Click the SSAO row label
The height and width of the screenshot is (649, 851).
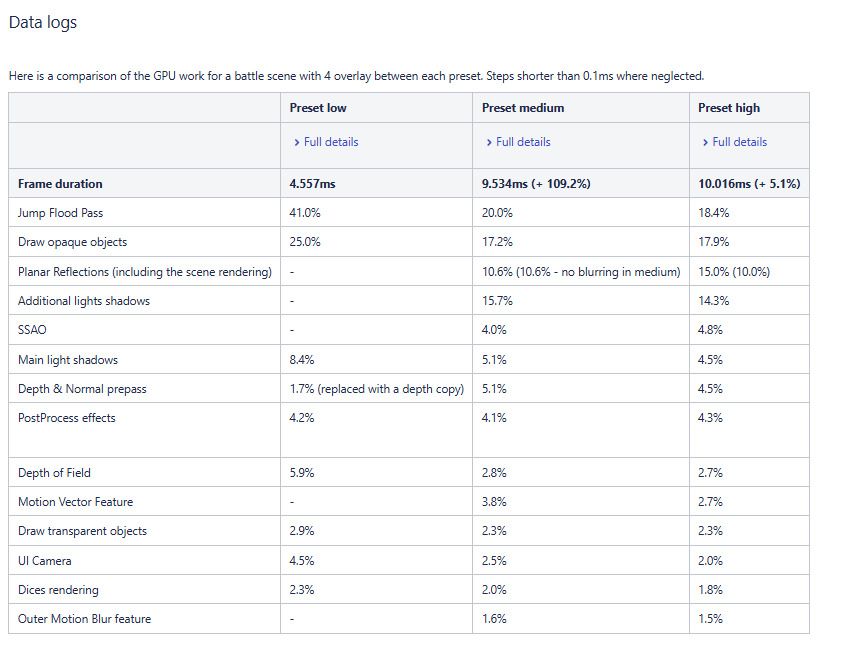pos(31,329)
